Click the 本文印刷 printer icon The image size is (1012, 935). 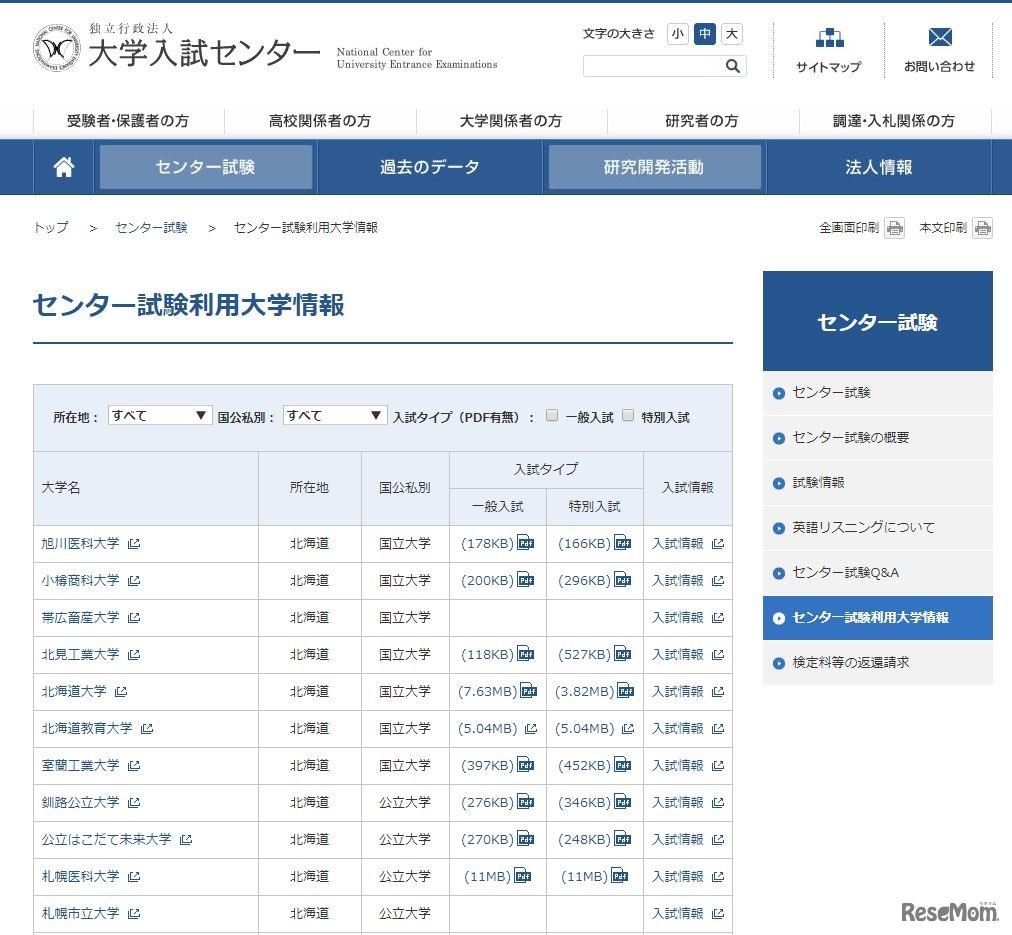pyautogui.click(x=984, y=228)
